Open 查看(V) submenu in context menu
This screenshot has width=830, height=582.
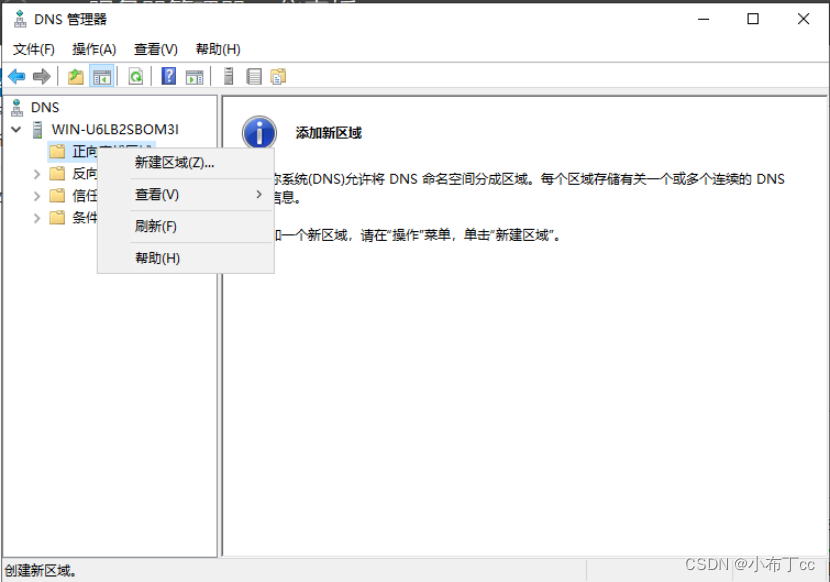(x=186, y=194)
